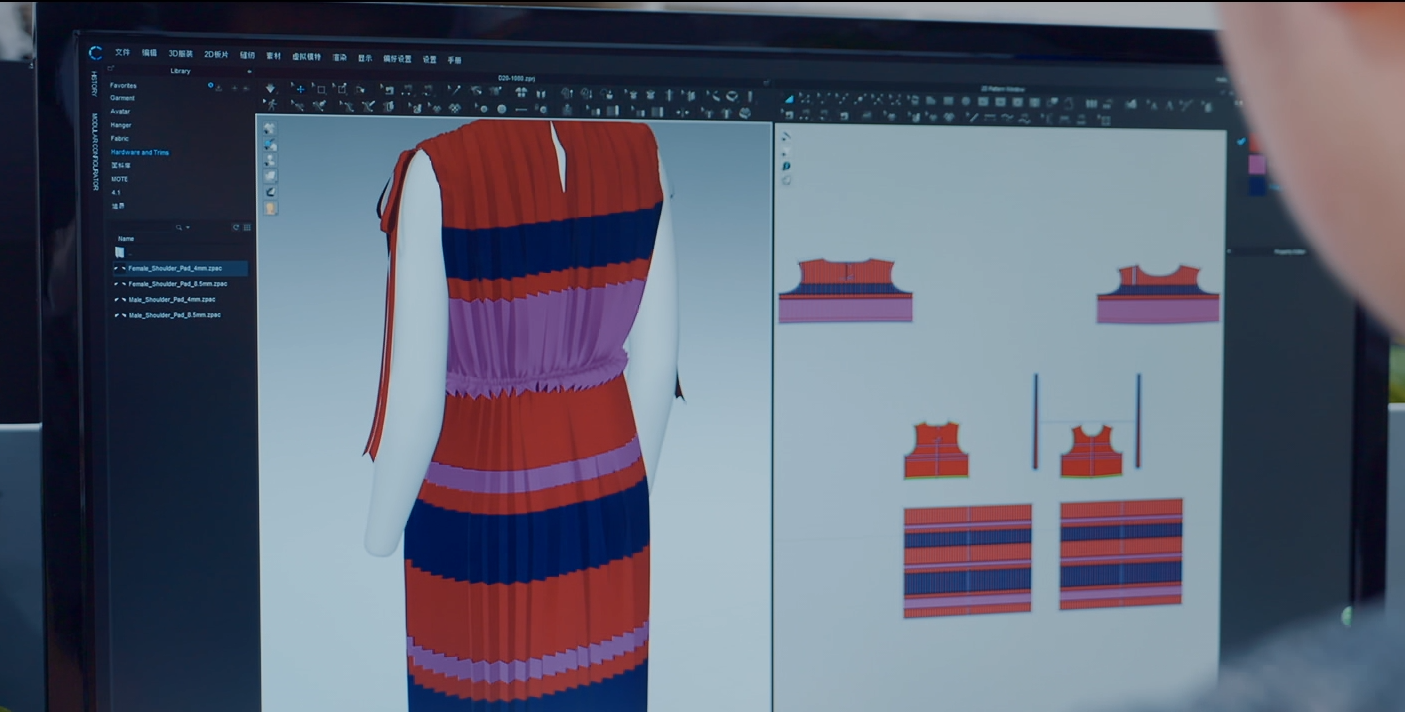The image size is (1405, 712).
Task: Open the 文件 (File) menu
Action: (122, 53)
